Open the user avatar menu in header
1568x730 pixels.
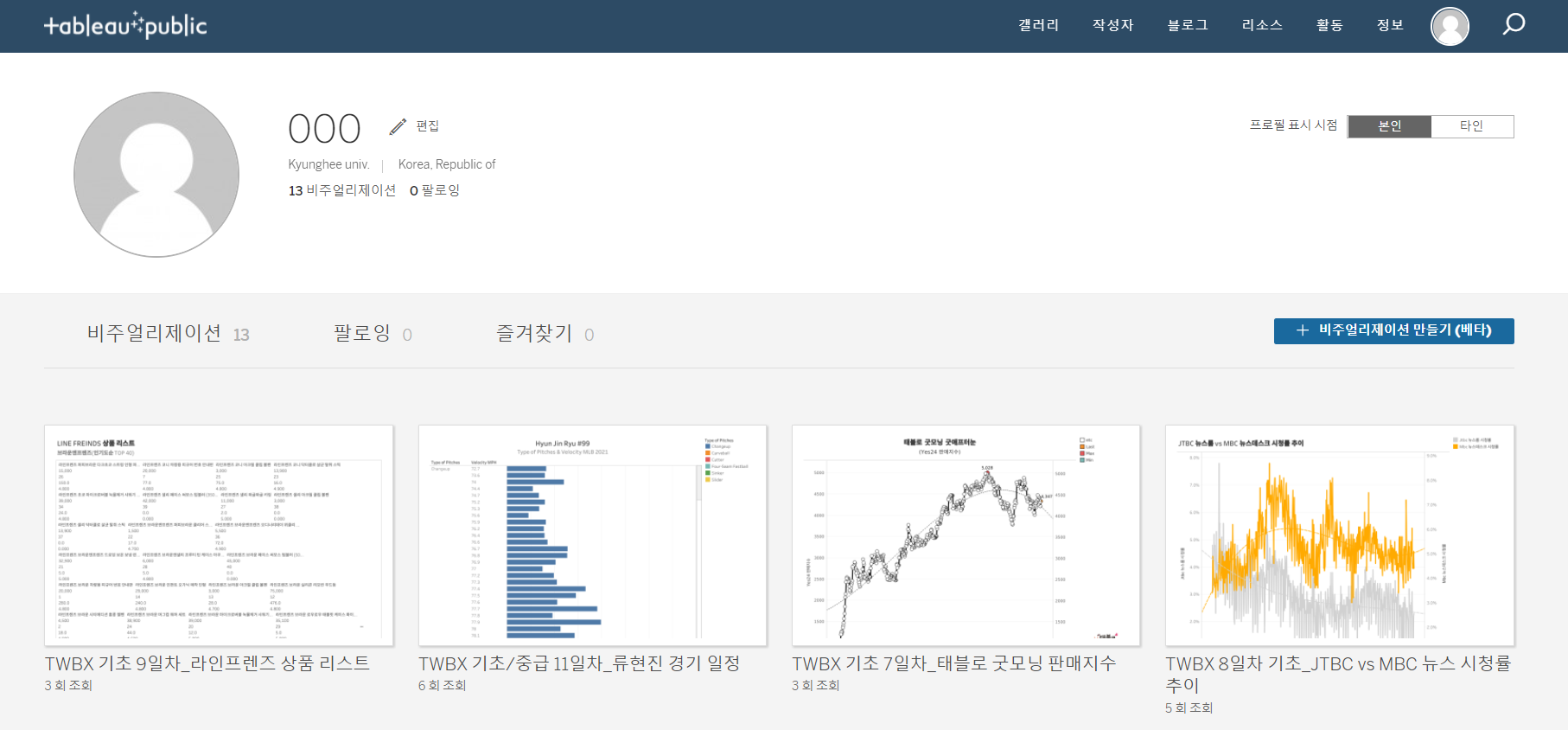[x=1450, y=26]
